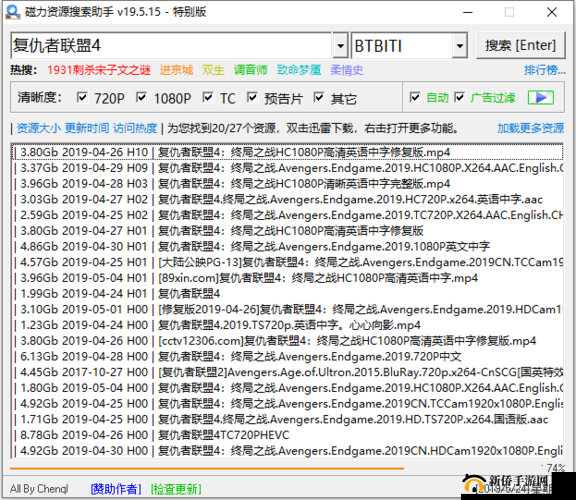This screenshot has height=500, width=576.
Task: Click hot search 1931刺杀宋子文之谜
Action: (x=99, y=70)
